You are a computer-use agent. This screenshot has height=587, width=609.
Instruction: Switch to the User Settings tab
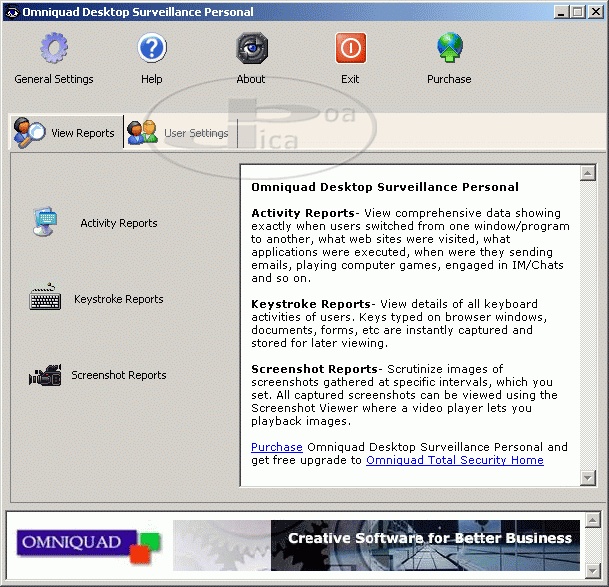(180, 132)
